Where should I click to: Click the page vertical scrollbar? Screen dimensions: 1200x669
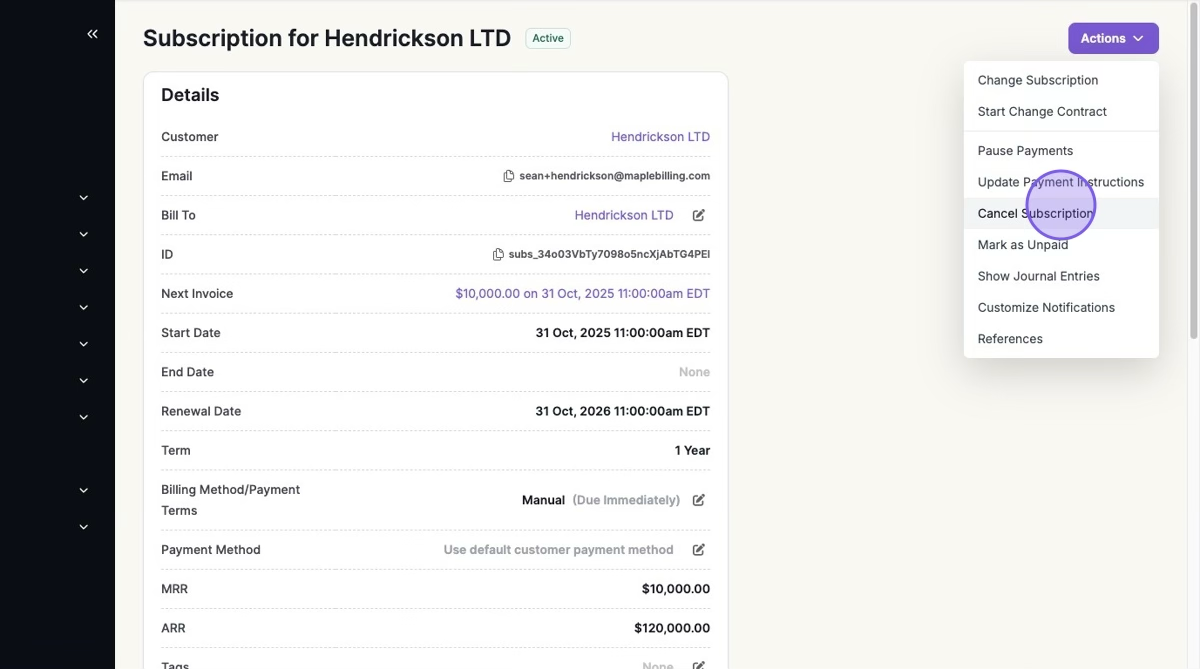click(x=1192, y=170)
